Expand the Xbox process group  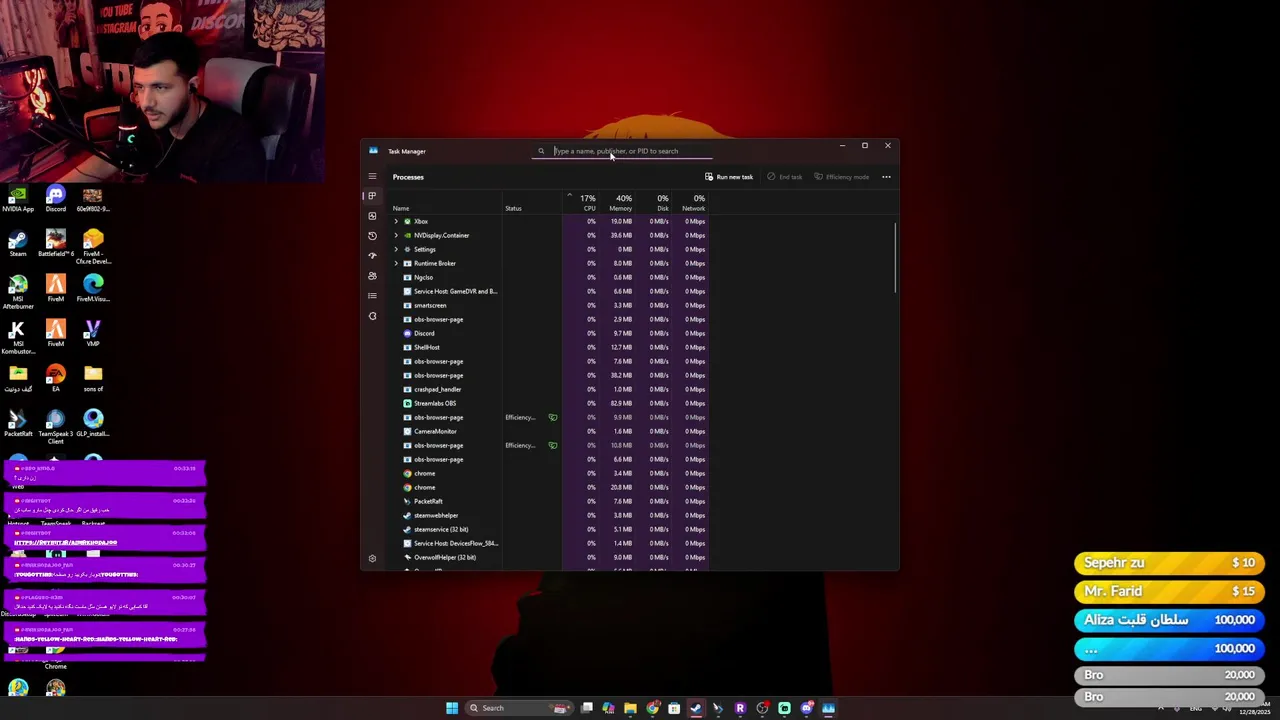[x=396, y=221]
